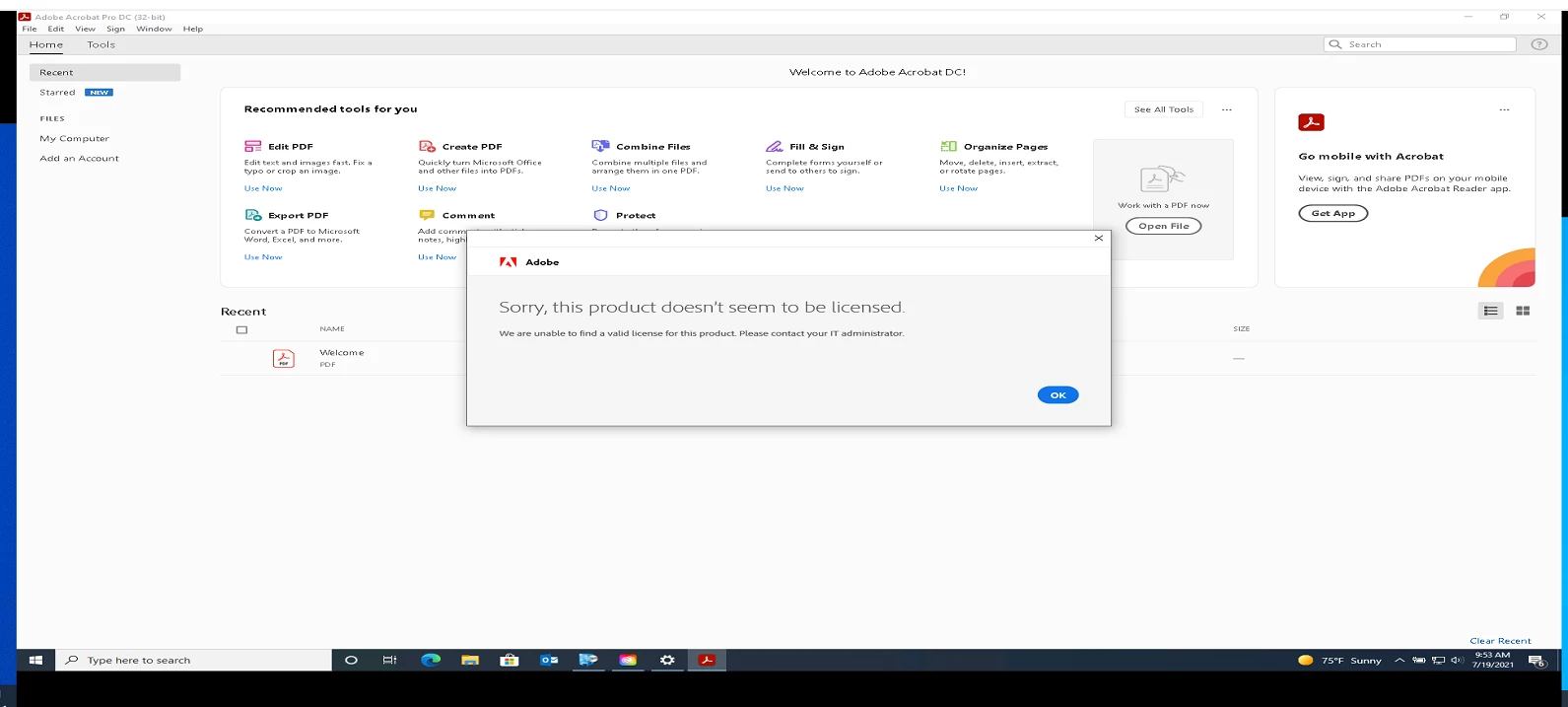
Task: Open Task View in the taskbar
Action: click(x=389, y=661)
